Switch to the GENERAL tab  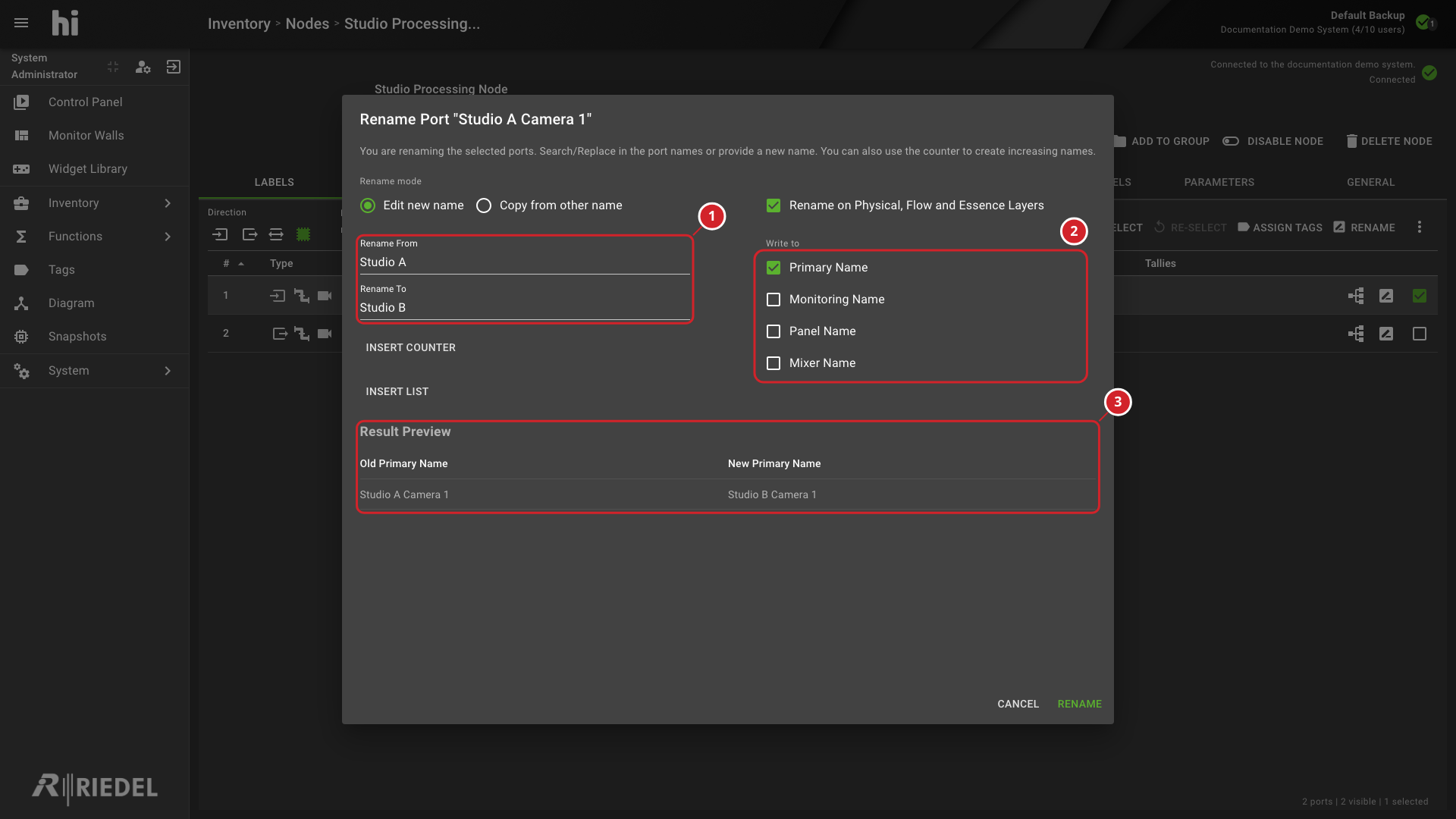(x=1370, y=182)
